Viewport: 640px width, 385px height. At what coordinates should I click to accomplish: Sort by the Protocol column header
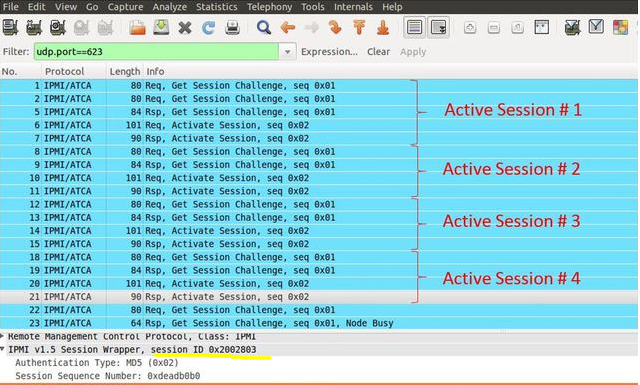74,71
